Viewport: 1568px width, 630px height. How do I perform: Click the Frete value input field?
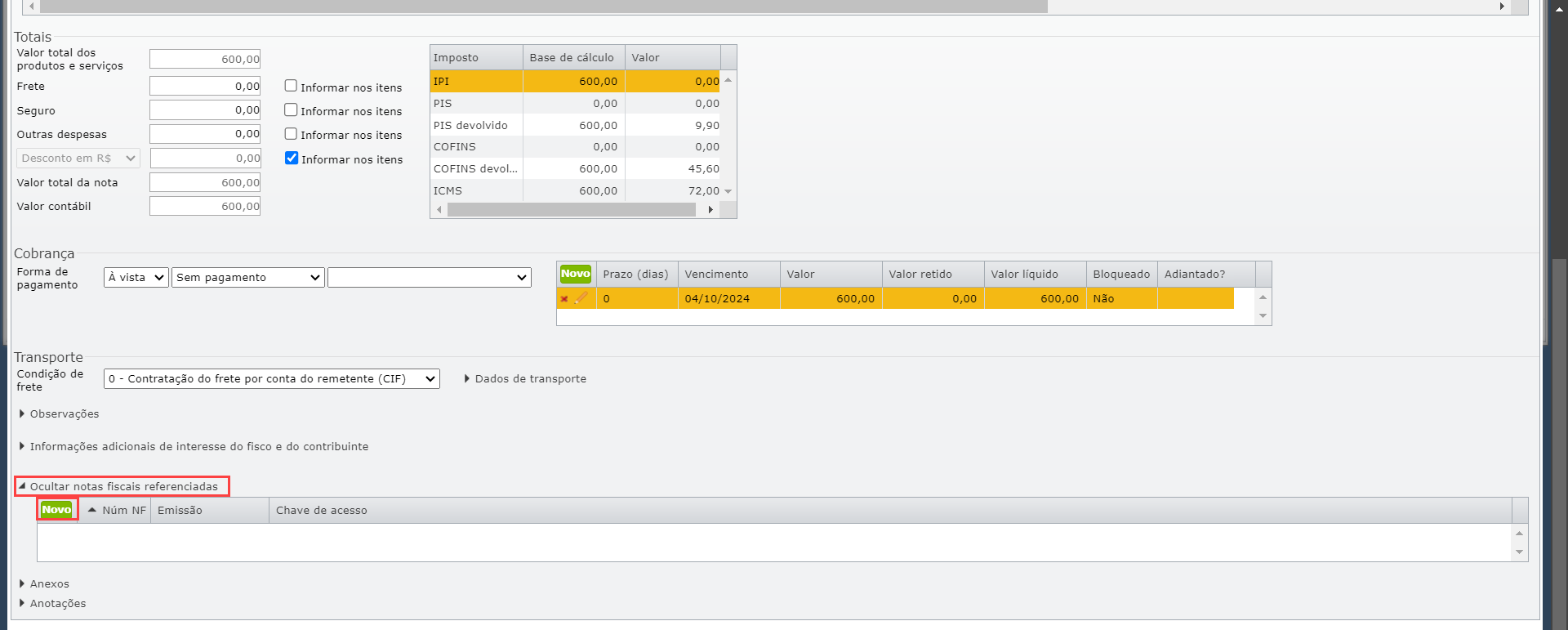pos(205,86)
